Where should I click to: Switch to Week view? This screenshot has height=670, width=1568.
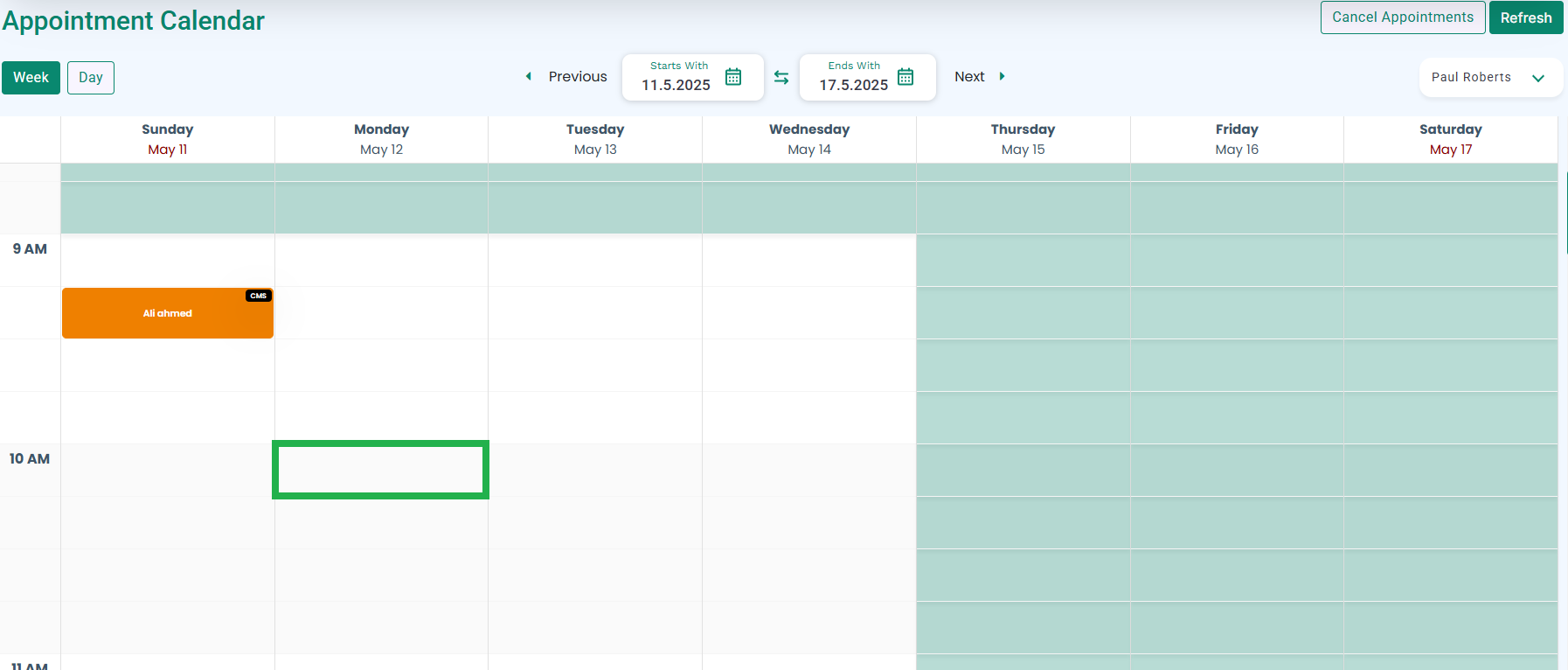click(x=31, y=77)
